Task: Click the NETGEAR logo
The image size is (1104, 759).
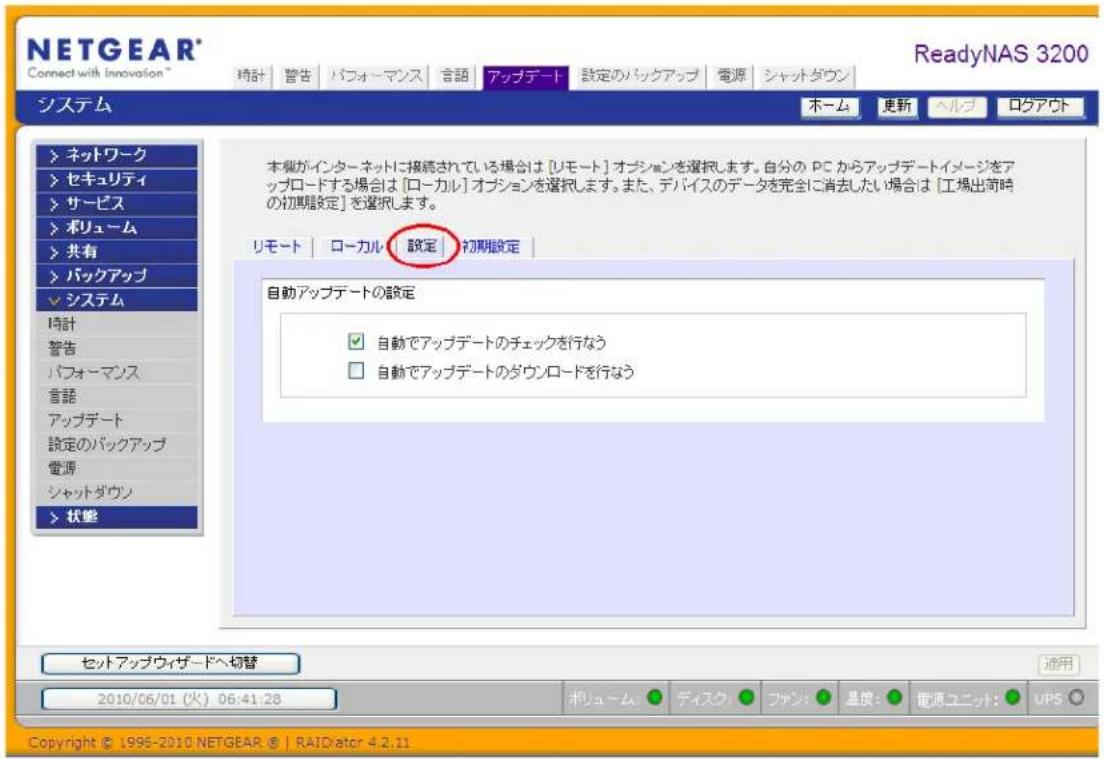Action: [114, 57]
